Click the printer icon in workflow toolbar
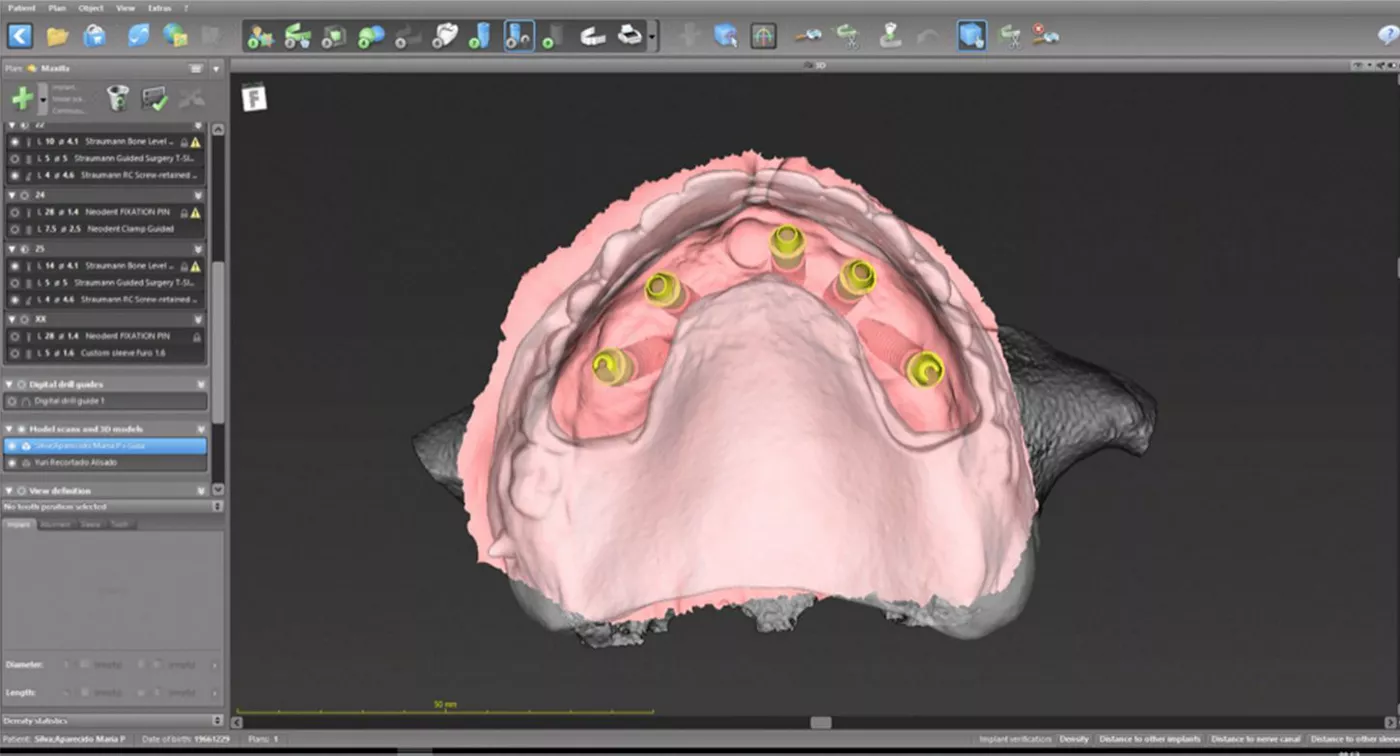This screenshot has width=1400, height=756. [x=629, y=37]
